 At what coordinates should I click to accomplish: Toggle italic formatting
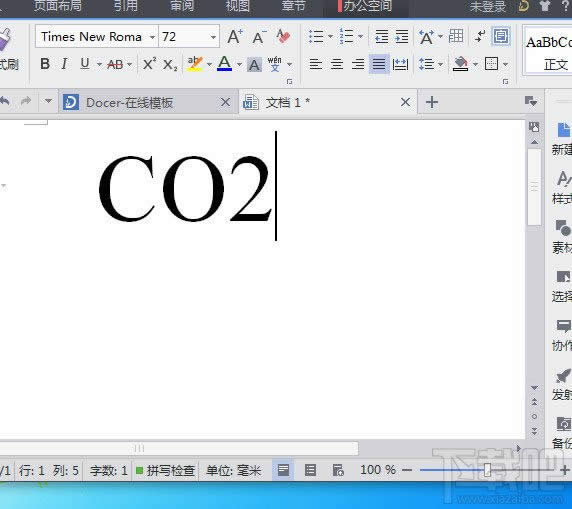click(x=64, y=64)
